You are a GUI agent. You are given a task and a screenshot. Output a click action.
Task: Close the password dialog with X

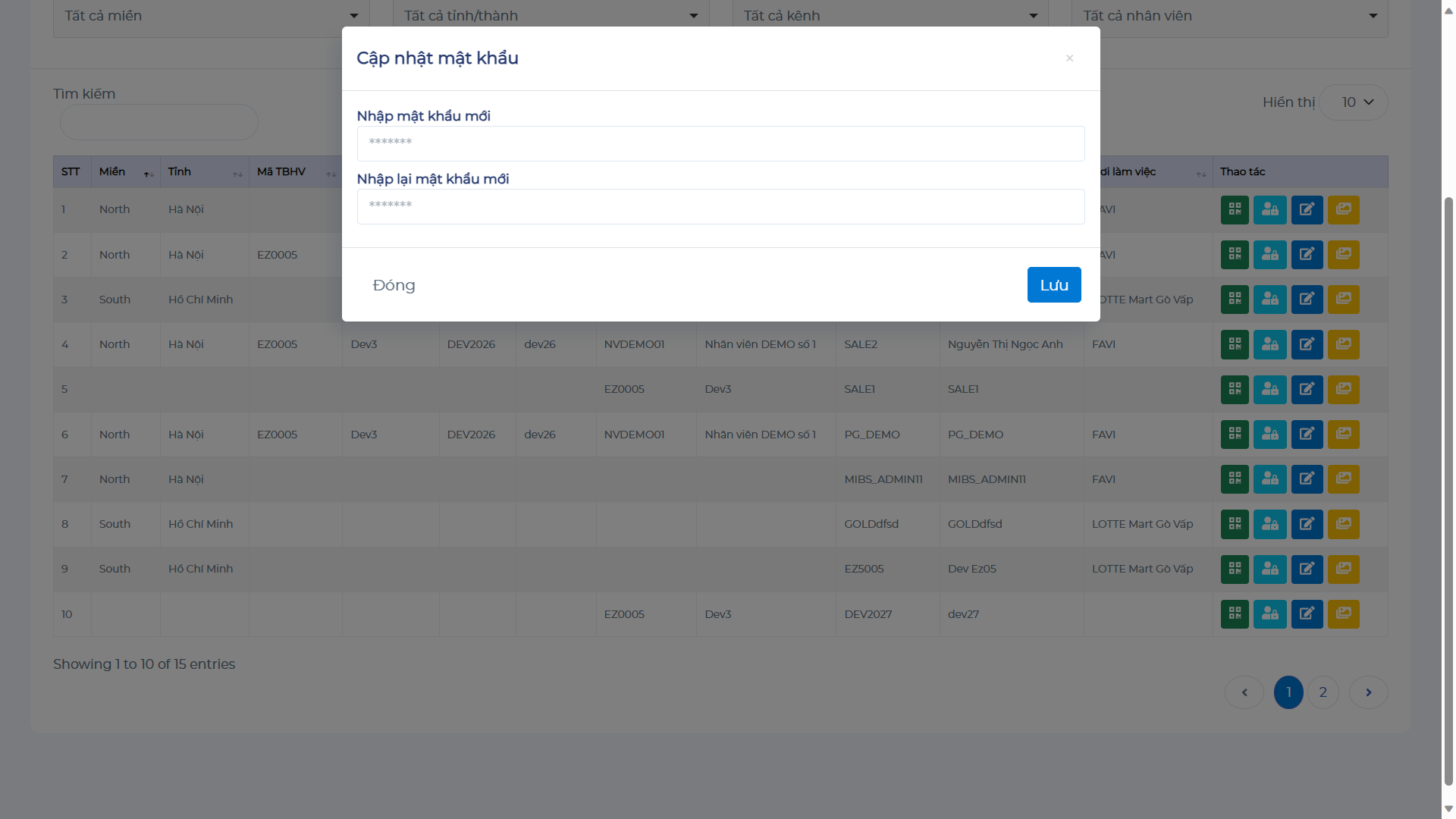tap(1069, 58)
